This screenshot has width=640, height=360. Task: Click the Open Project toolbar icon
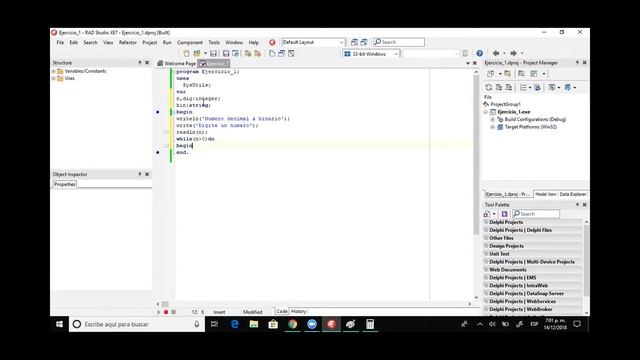(x=236, y=53)
